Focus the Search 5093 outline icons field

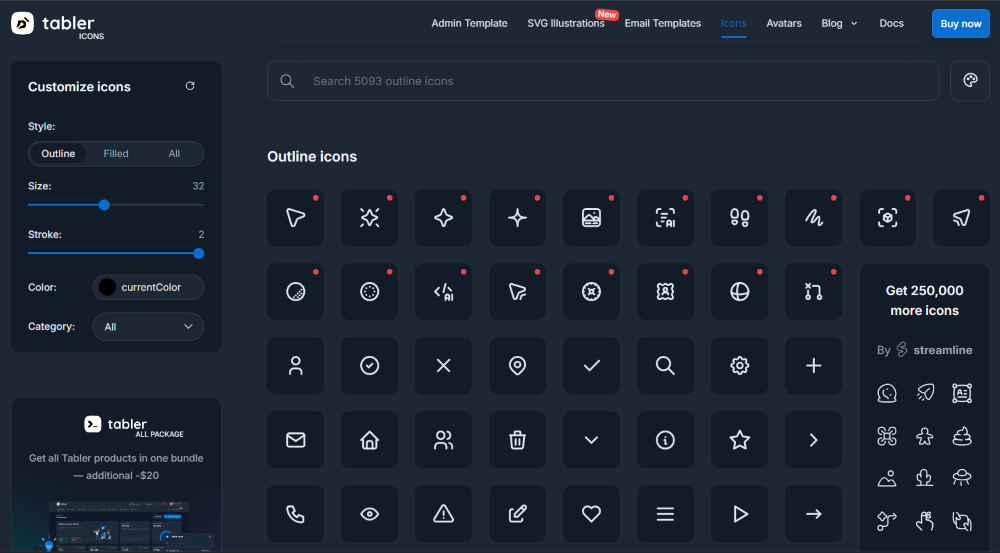click(x=603, y=81)
